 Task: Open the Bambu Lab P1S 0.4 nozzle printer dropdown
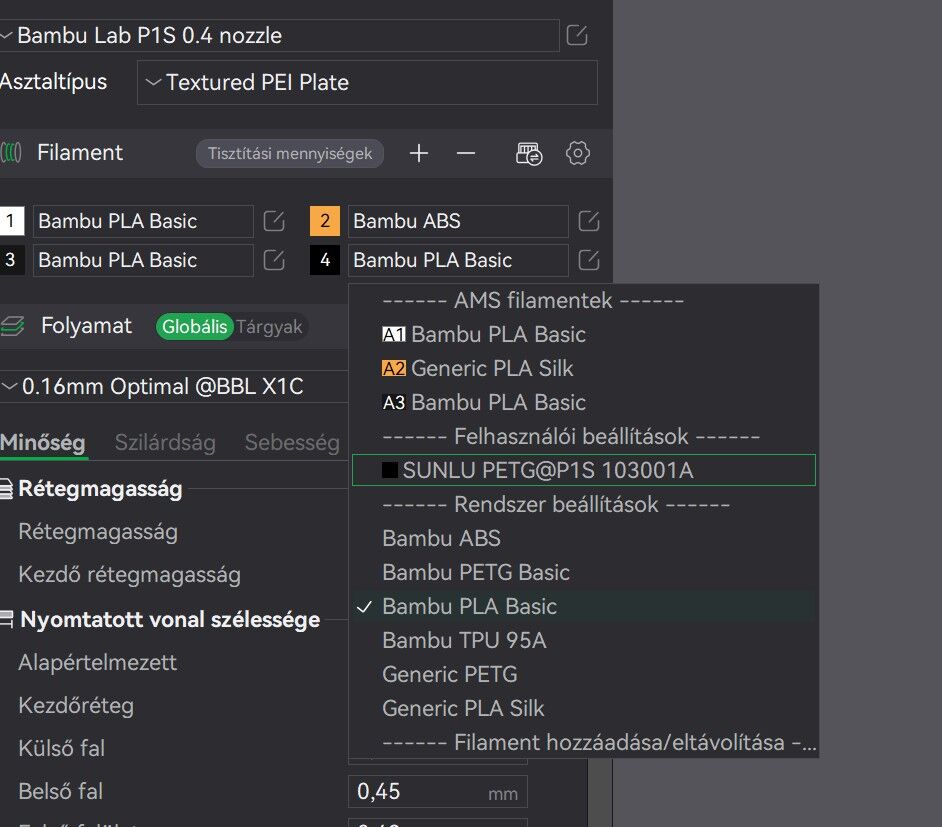point(279,35)
